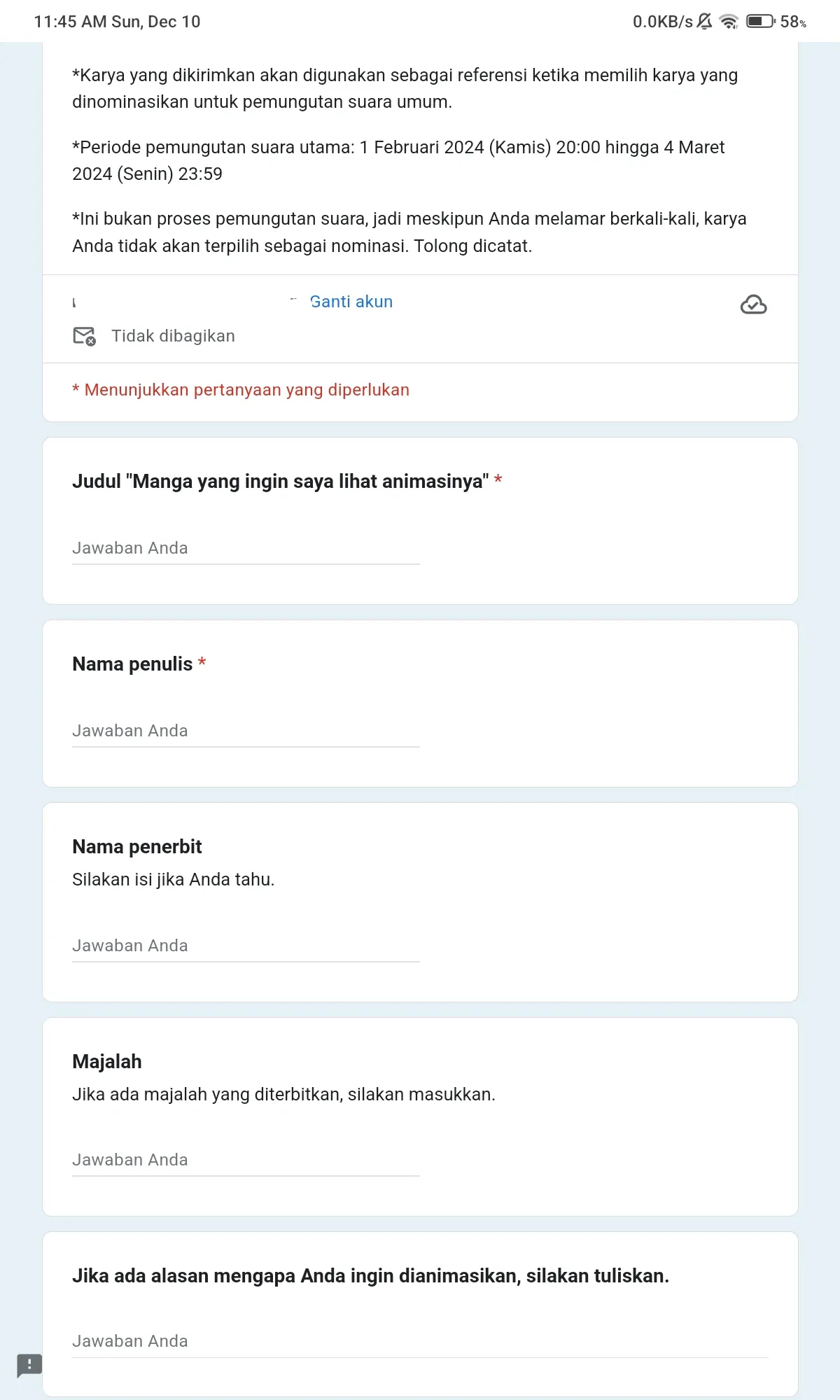Tap the red required-questions notice
Viewport: 840px width, 1400px height.
241,390
